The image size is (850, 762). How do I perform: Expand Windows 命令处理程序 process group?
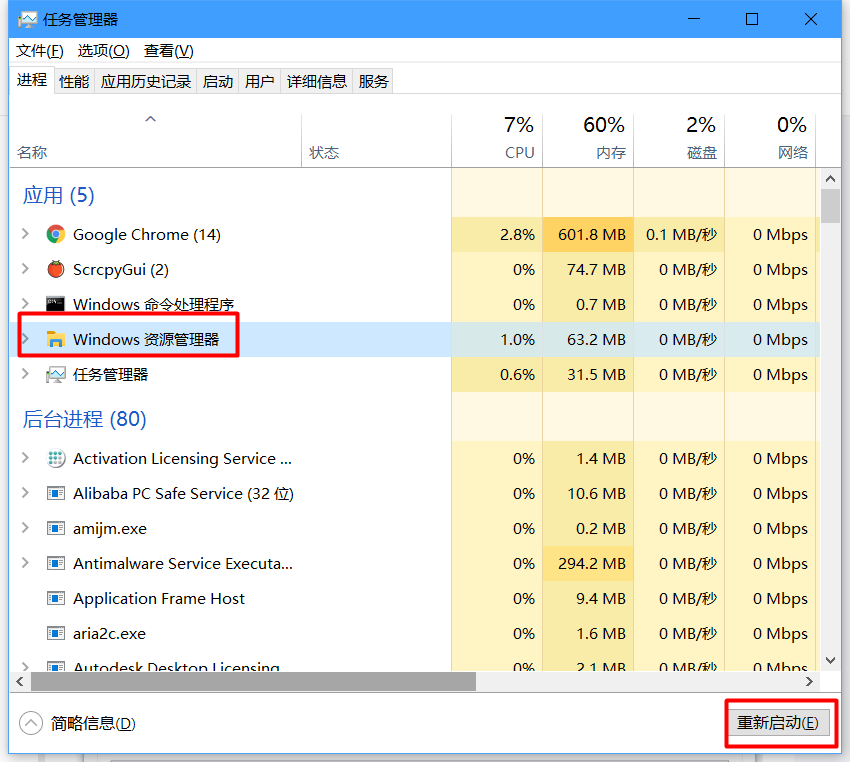25,303
